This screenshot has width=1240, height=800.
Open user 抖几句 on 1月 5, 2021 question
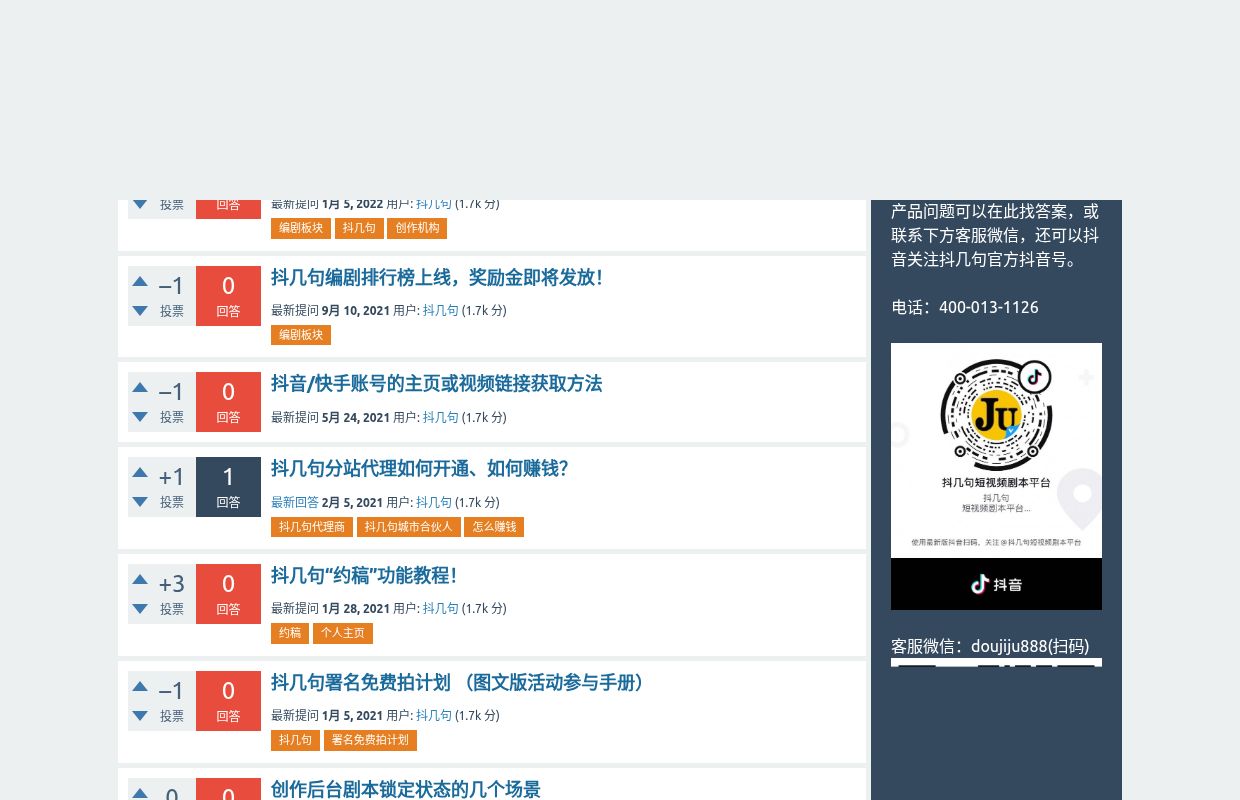434,716
